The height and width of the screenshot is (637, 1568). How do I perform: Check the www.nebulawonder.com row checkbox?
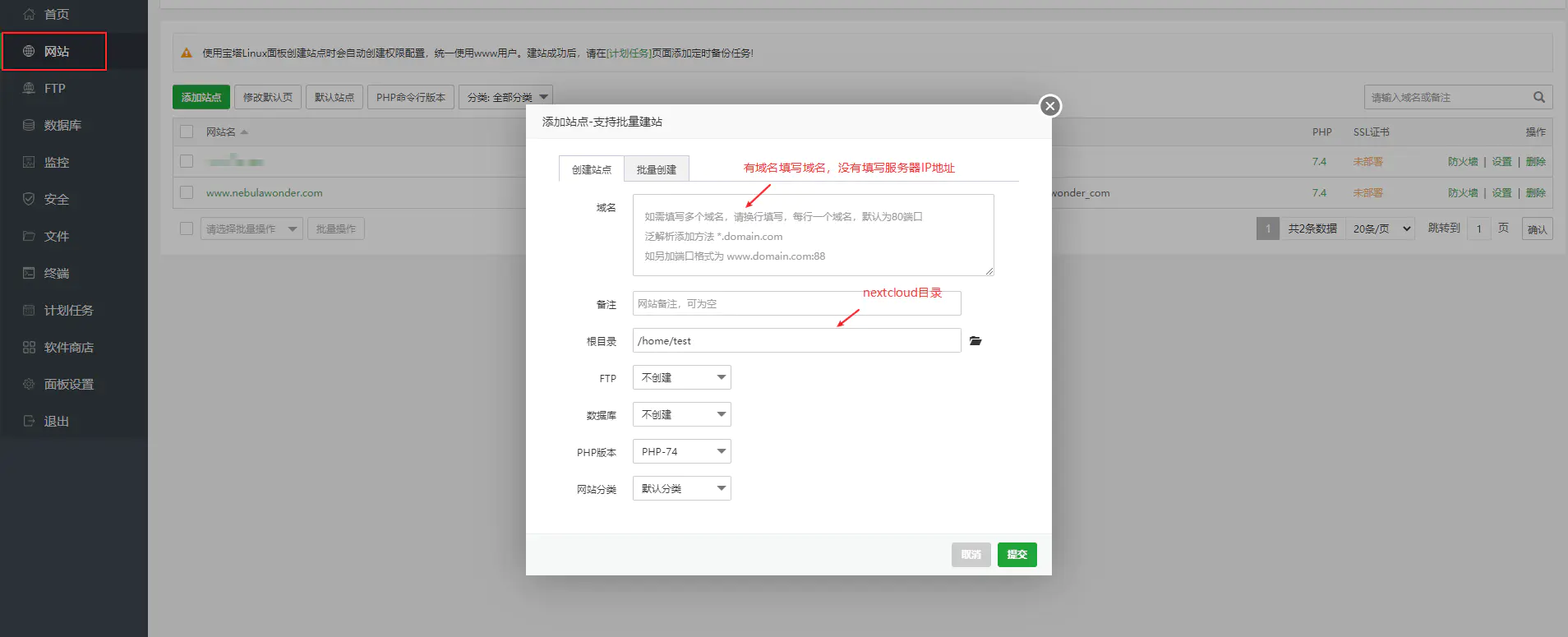(x=187, y=192)
